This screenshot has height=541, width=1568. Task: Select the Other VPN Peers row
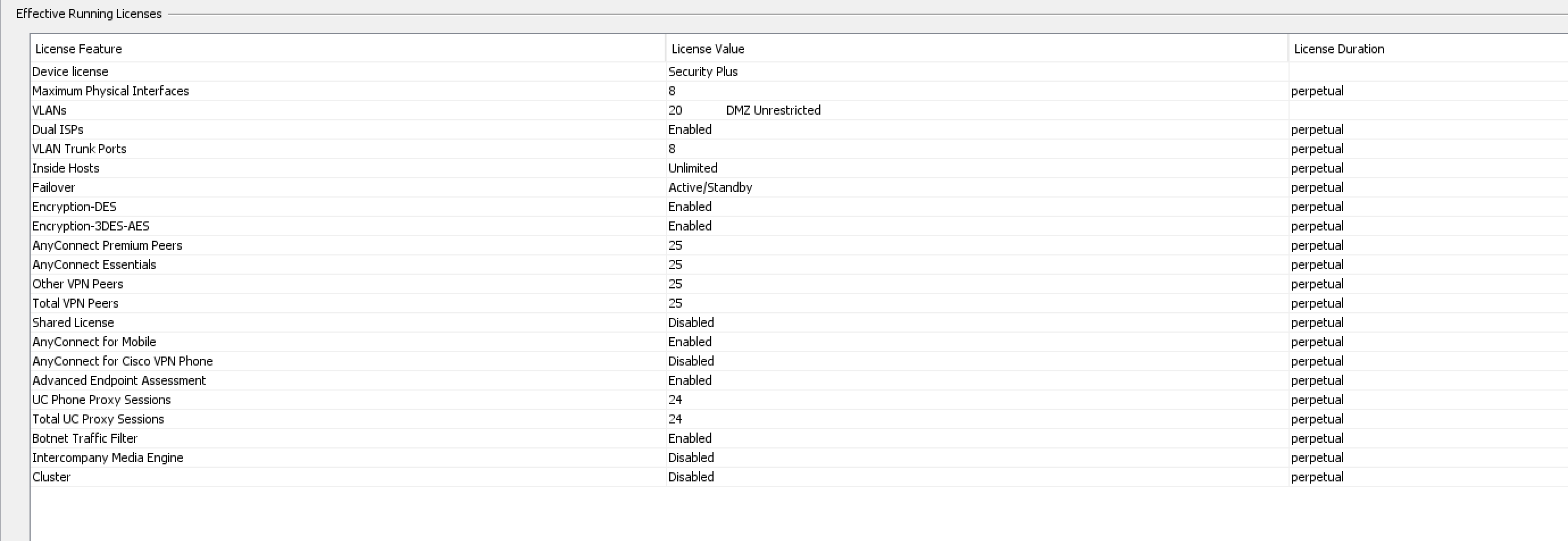(x=799, y=284)
